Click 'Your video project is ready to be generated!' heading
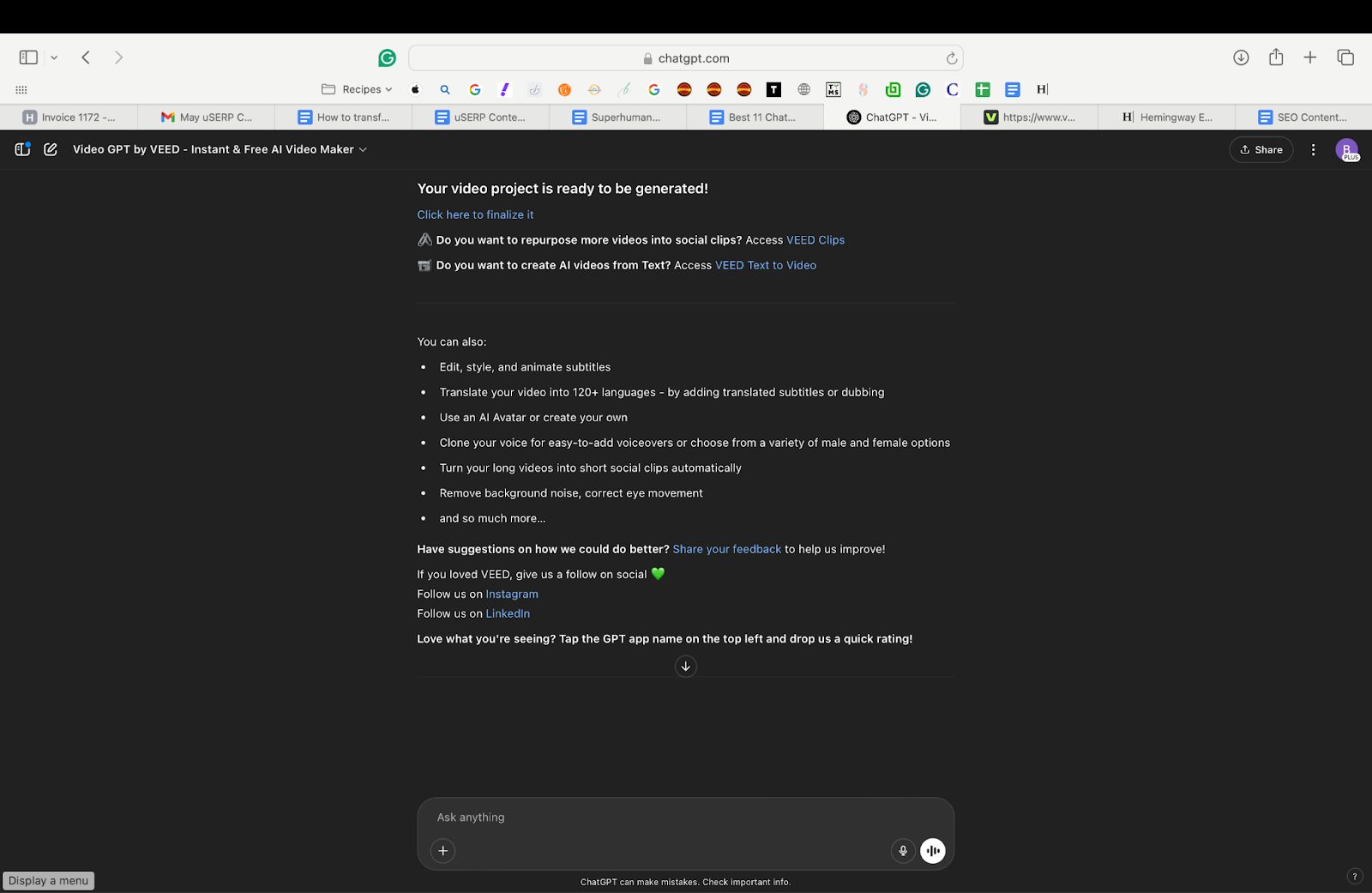The image size is (1372, 893). [563, 189]
